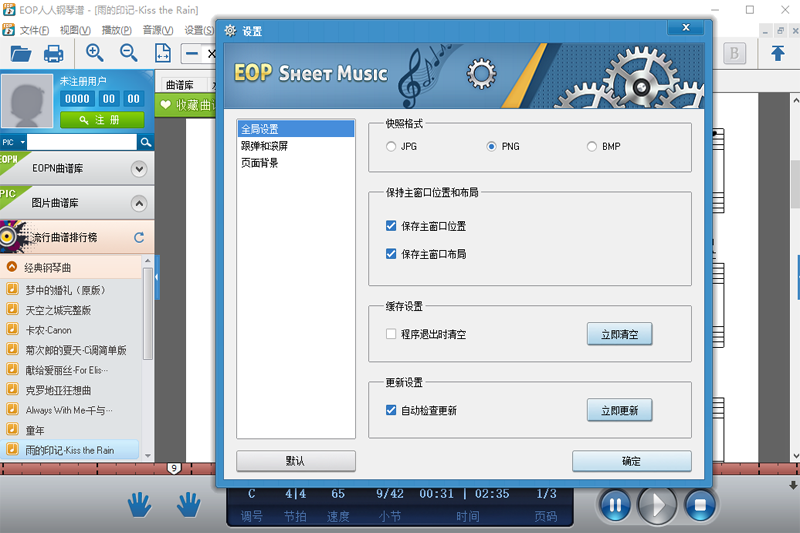800x533 pixels.
Task: Open the 文件(F) menu
Action: click(34, 31)
